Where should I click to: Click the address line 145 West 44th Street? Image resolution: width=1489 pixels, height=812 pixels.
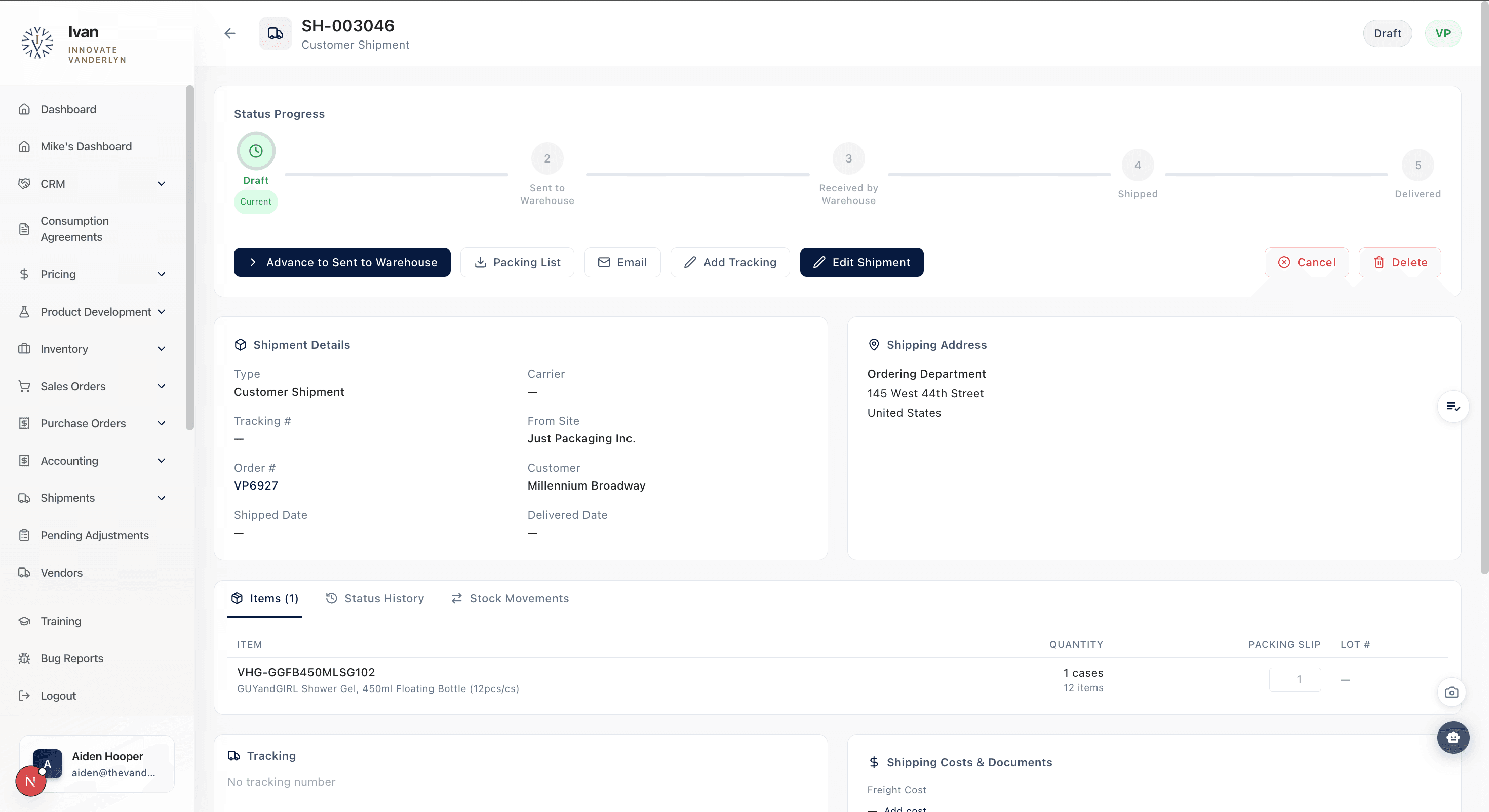[925, 393]
